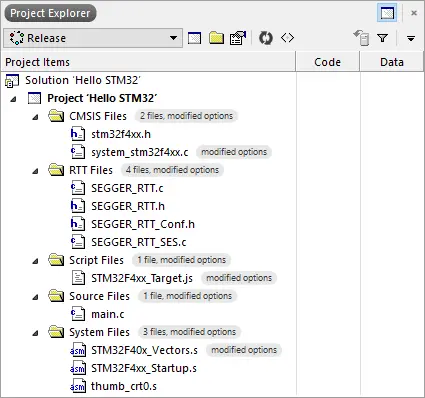The width and height of the screenshot is (425, 398).
Task: Click '2 files, modified options' badge
Action: tap(186, 116)
